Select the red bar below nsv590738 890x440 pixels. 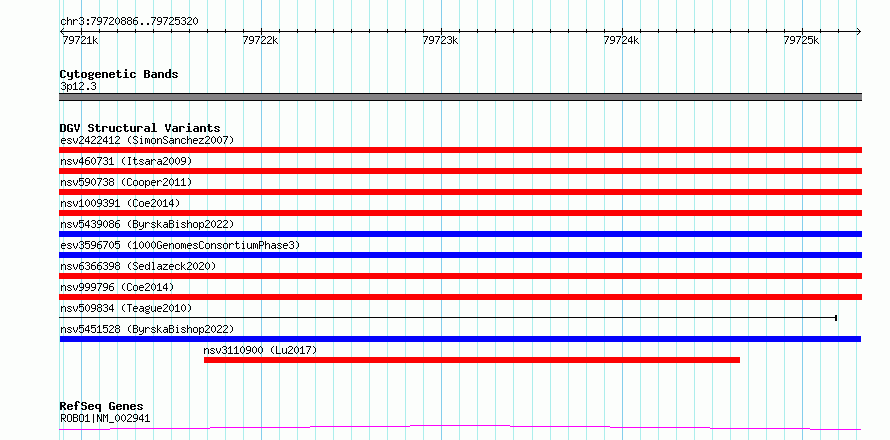(x=460, y=192)
